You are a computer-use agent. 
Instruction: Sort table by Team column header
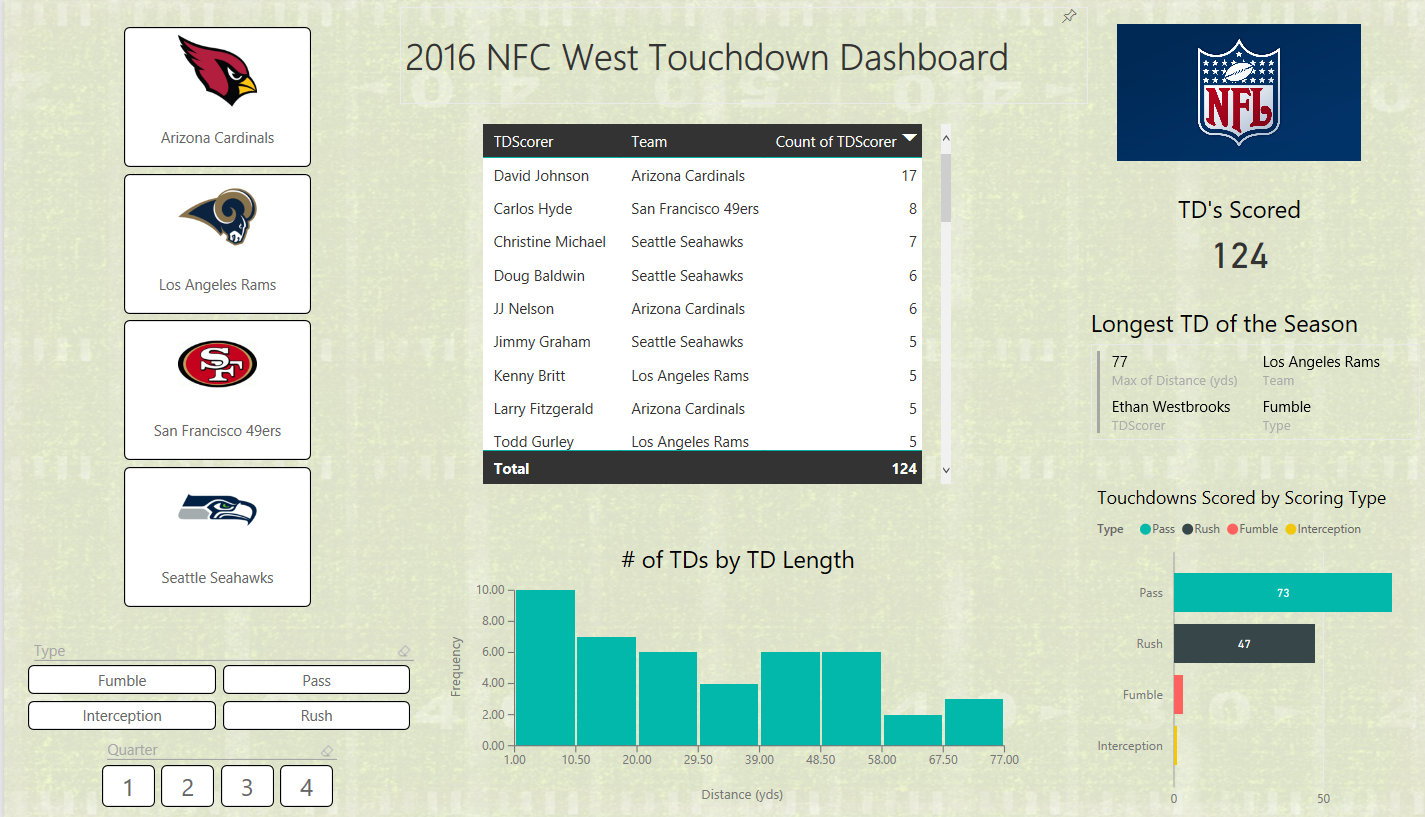point(649,142)
